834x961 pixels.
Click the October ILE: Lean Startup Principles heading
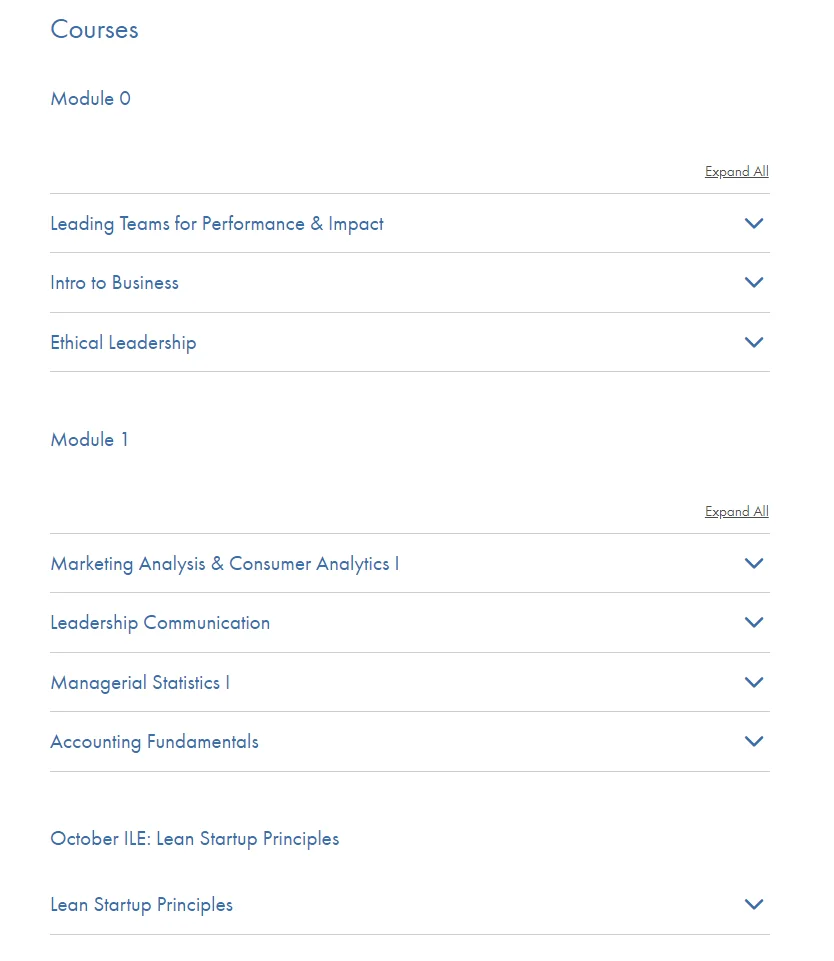click(195, 839)
